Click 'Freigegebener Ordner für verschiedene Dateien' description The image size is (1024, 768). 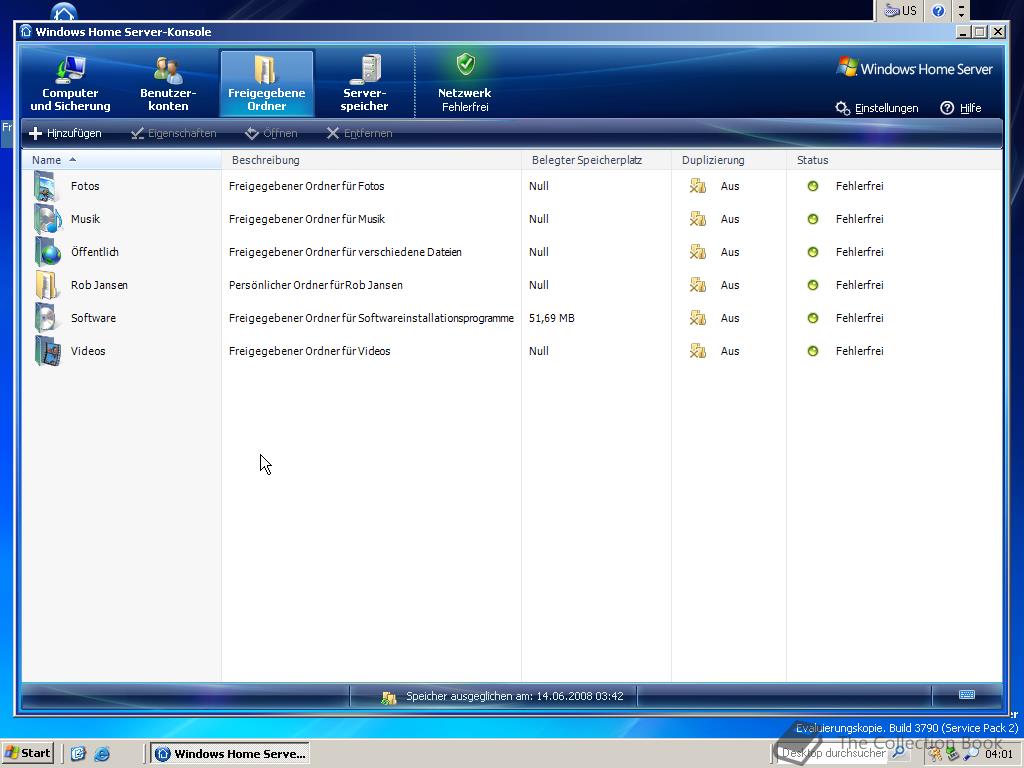[x=345, y=252]
